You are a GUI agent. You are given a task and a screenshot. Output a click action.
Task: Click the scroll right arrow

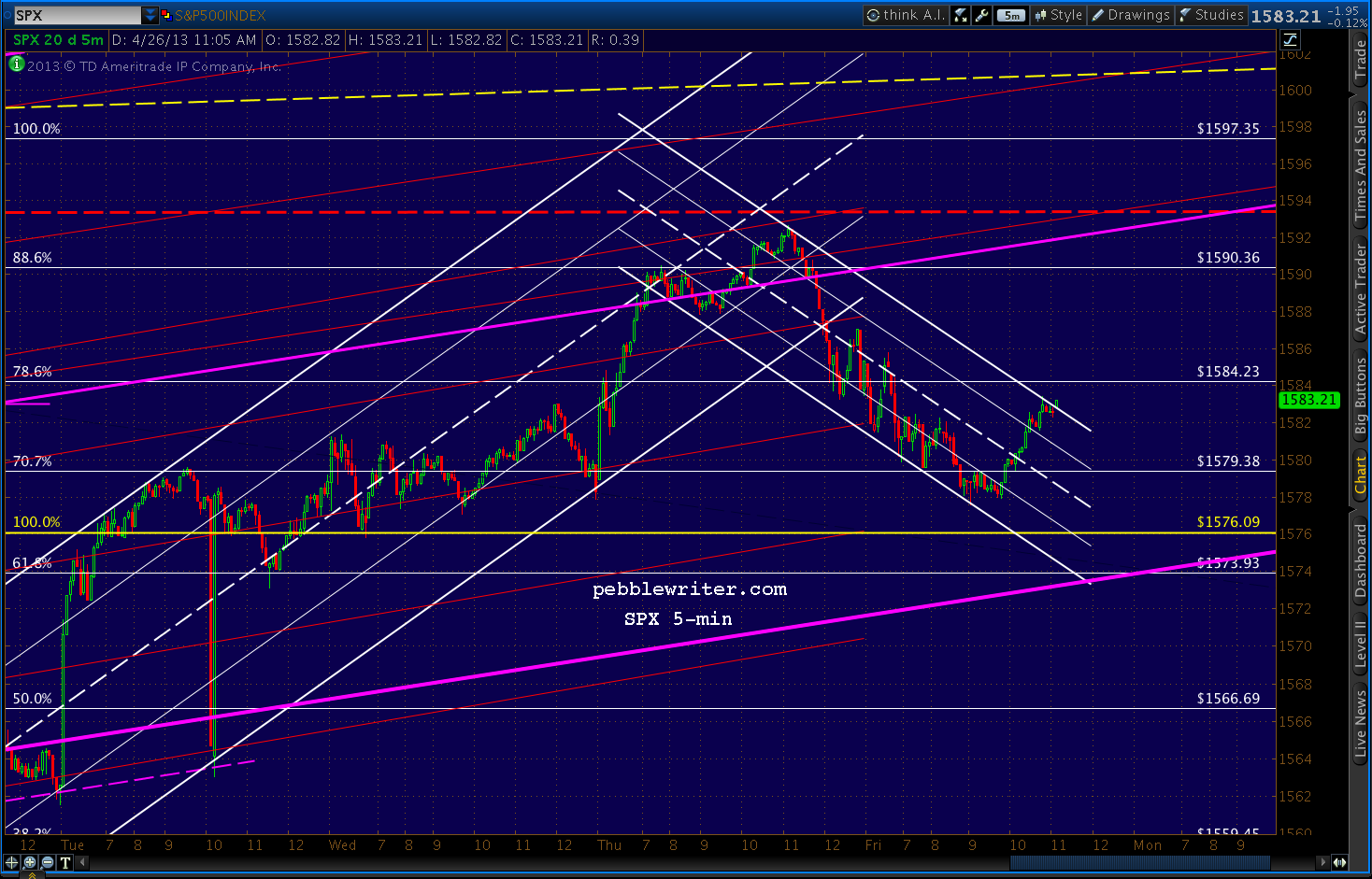(x=1322, y=862)
